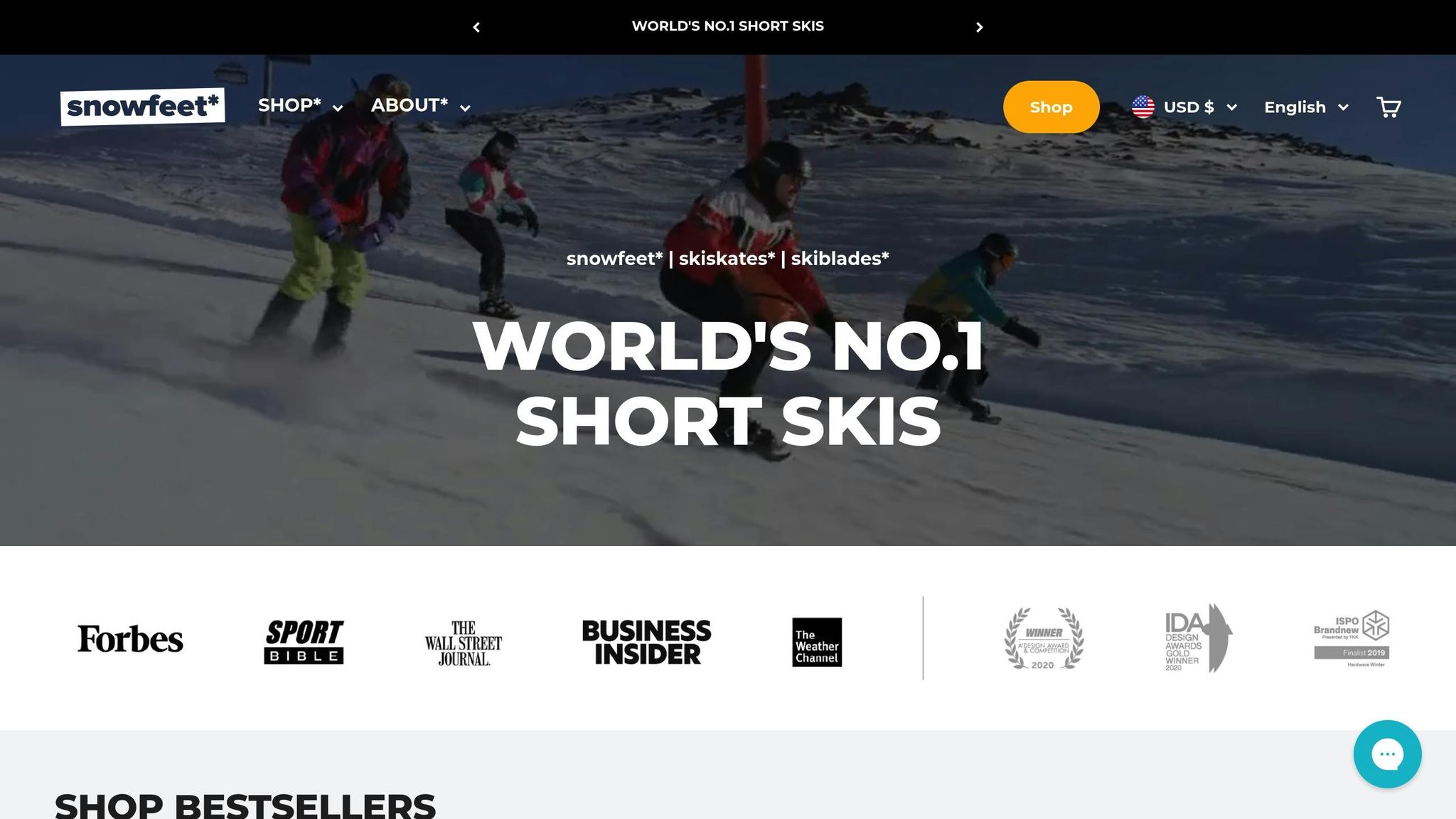Click the Wall Street Journal logo
1456x819 pixels.
click(464, 643)
